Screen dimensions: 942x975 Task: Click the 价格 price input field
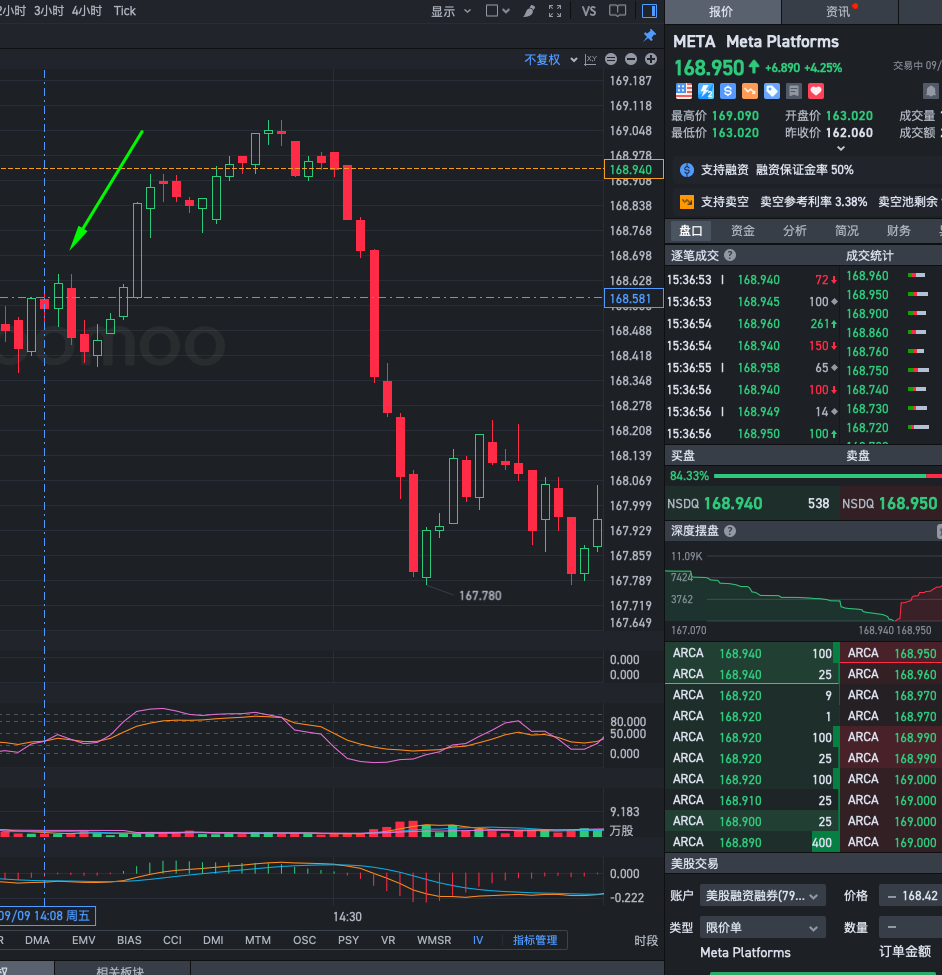click(910, 896)
